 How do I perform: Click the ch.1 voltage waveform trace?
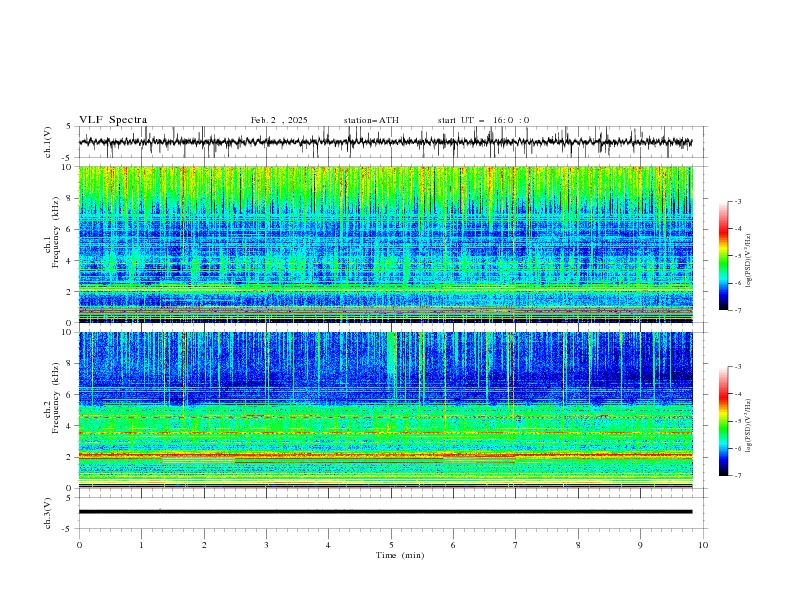[x=385, y=142]
